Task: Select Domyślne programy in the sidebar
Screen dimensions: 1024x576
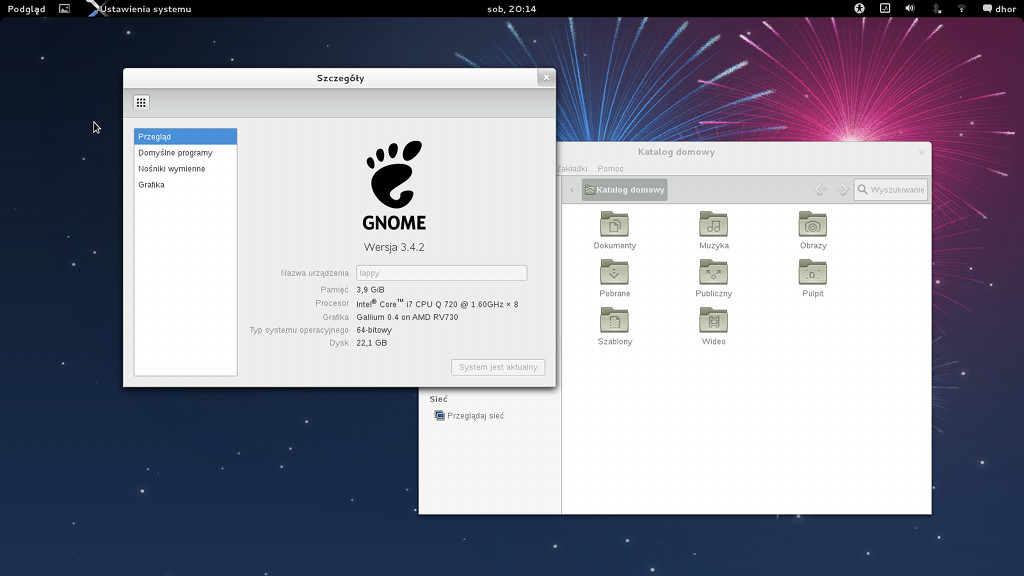Action: click(x=185, y=153)
